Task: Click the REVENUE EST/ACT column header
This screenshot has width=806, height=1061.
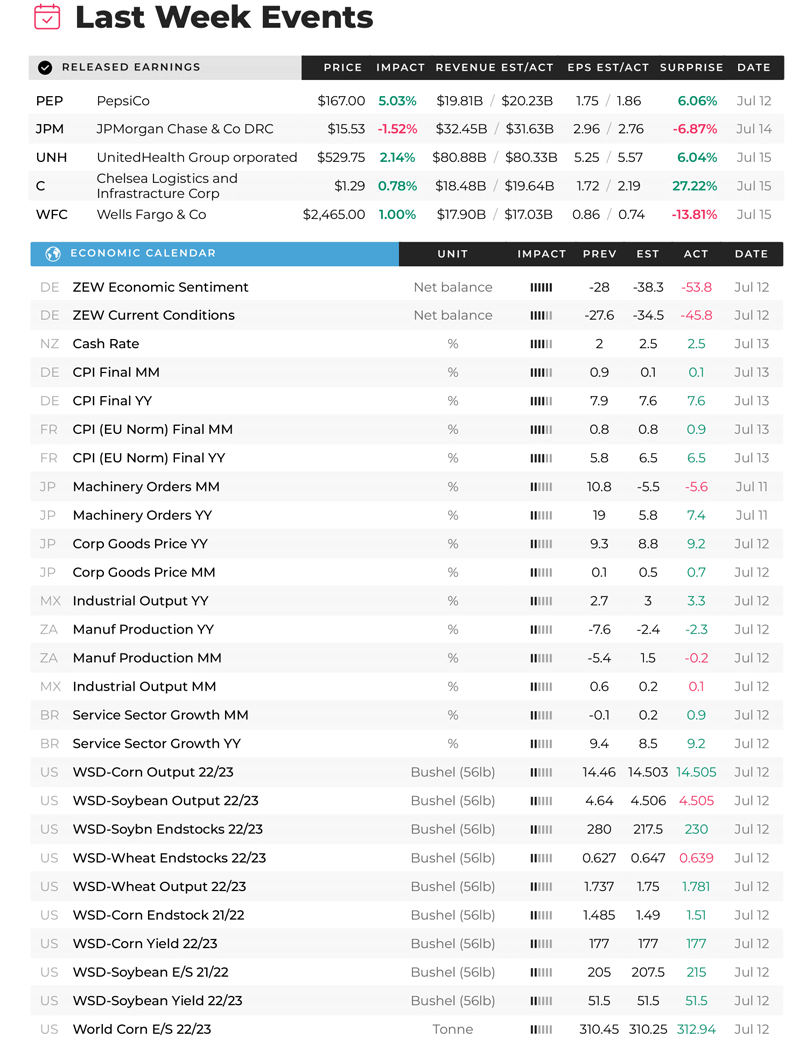Action: pos(495,68)
